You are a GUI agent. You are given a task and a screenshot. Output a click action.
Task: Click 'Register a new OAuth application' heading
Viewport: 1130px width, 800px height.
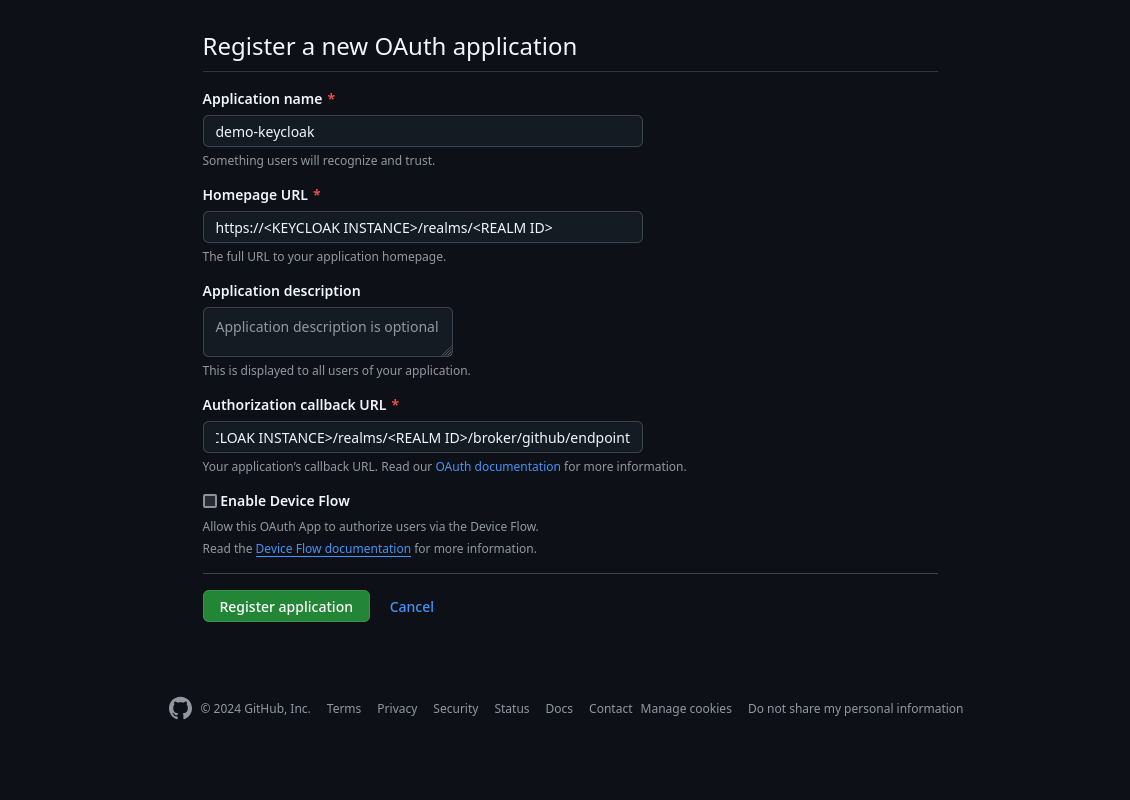[390, 46]
